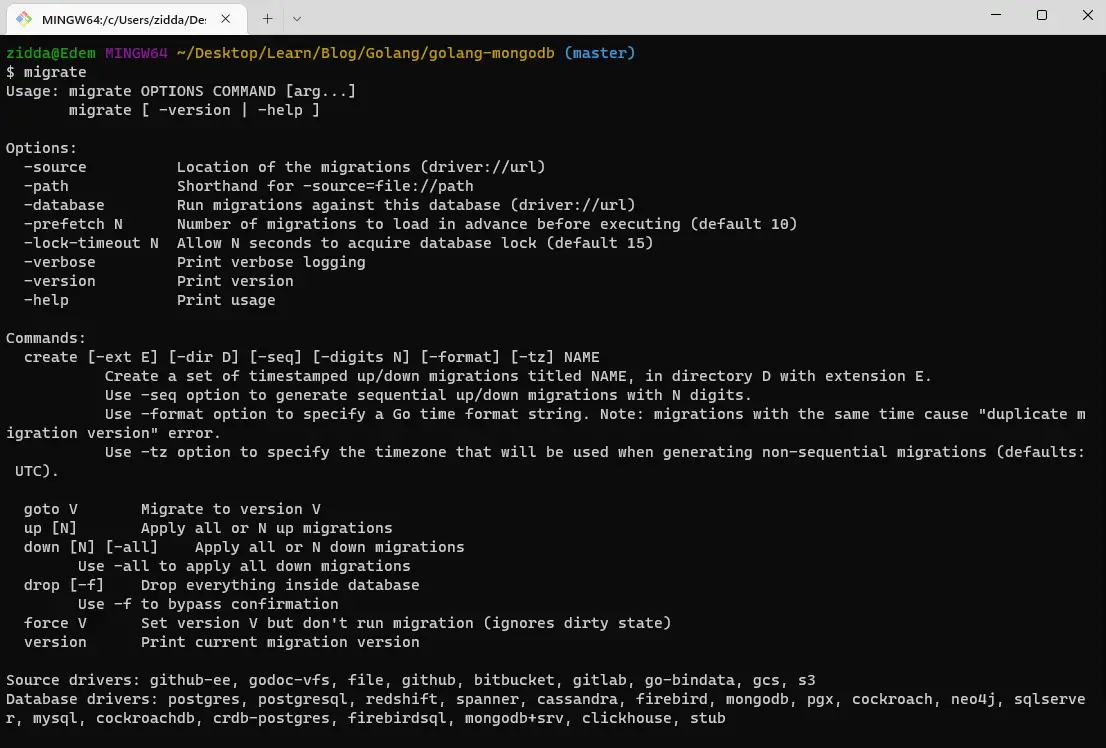Click the green 'zidda@Edem' prompt text
The height and width of the screenshot is (748, 1106).
[51, 52]
